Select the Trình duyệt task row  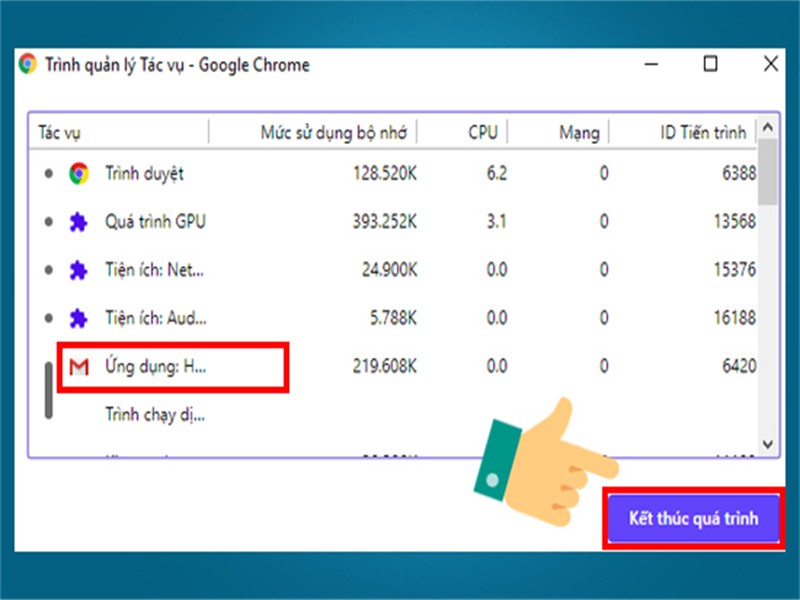393,173
